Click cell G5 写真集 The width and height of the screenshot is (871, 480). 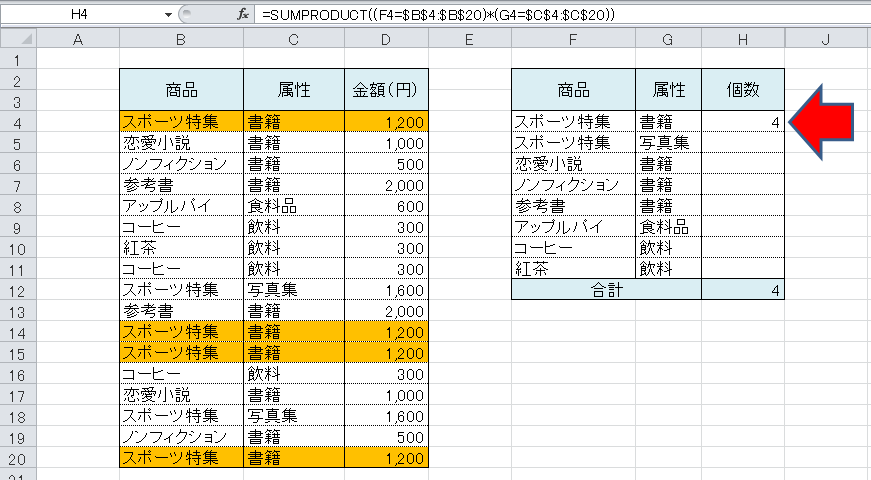tap(668, 143)
